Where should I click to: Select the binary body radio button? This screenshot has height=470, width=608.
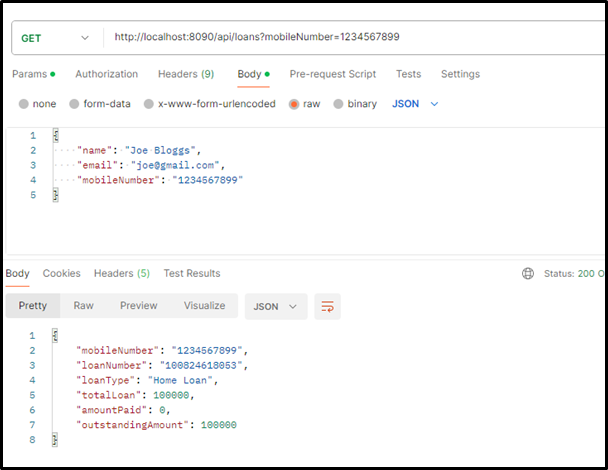coord(338,104)
